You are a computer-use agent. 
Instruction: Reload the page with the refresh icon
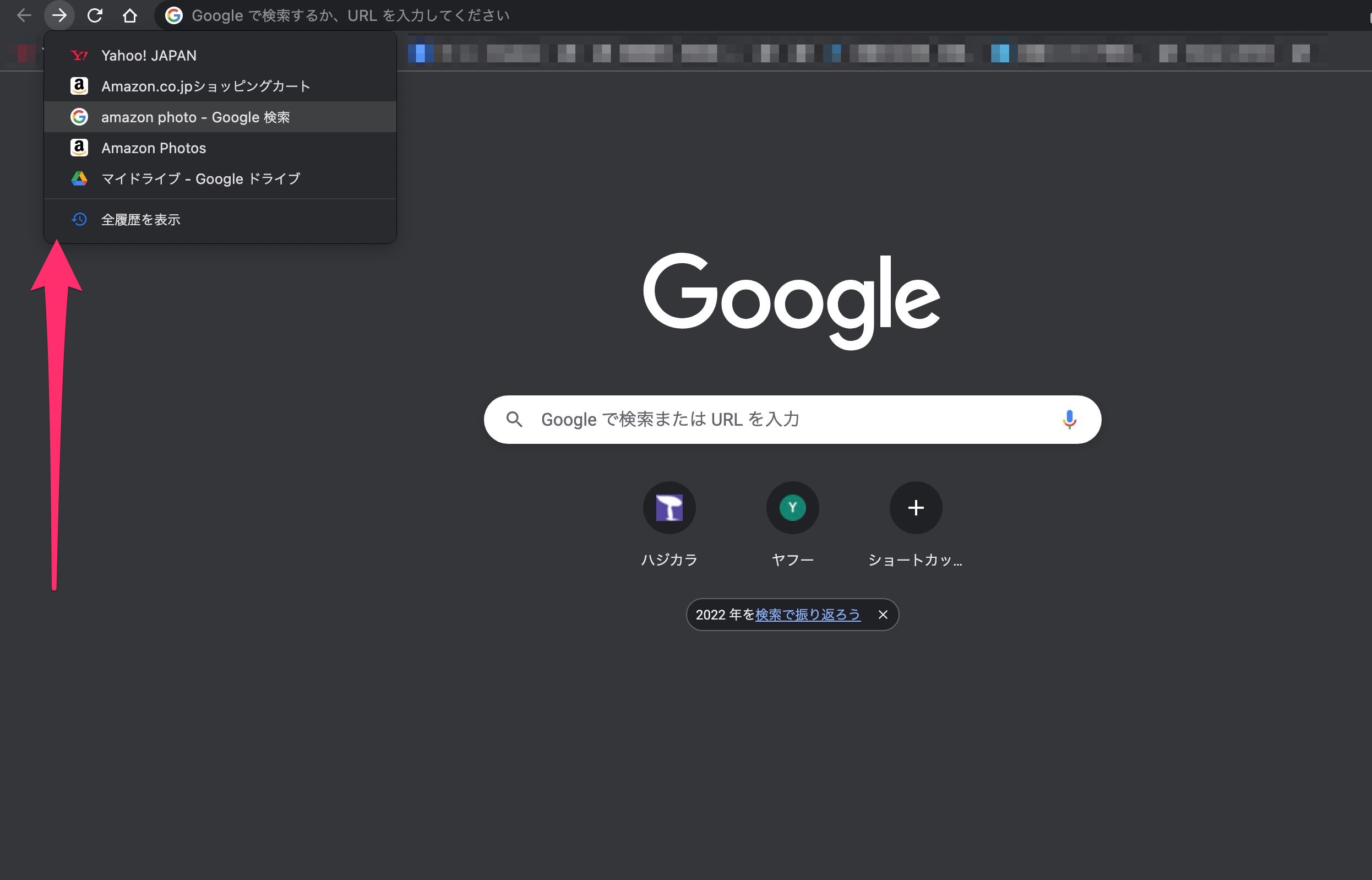click(95, 15)
